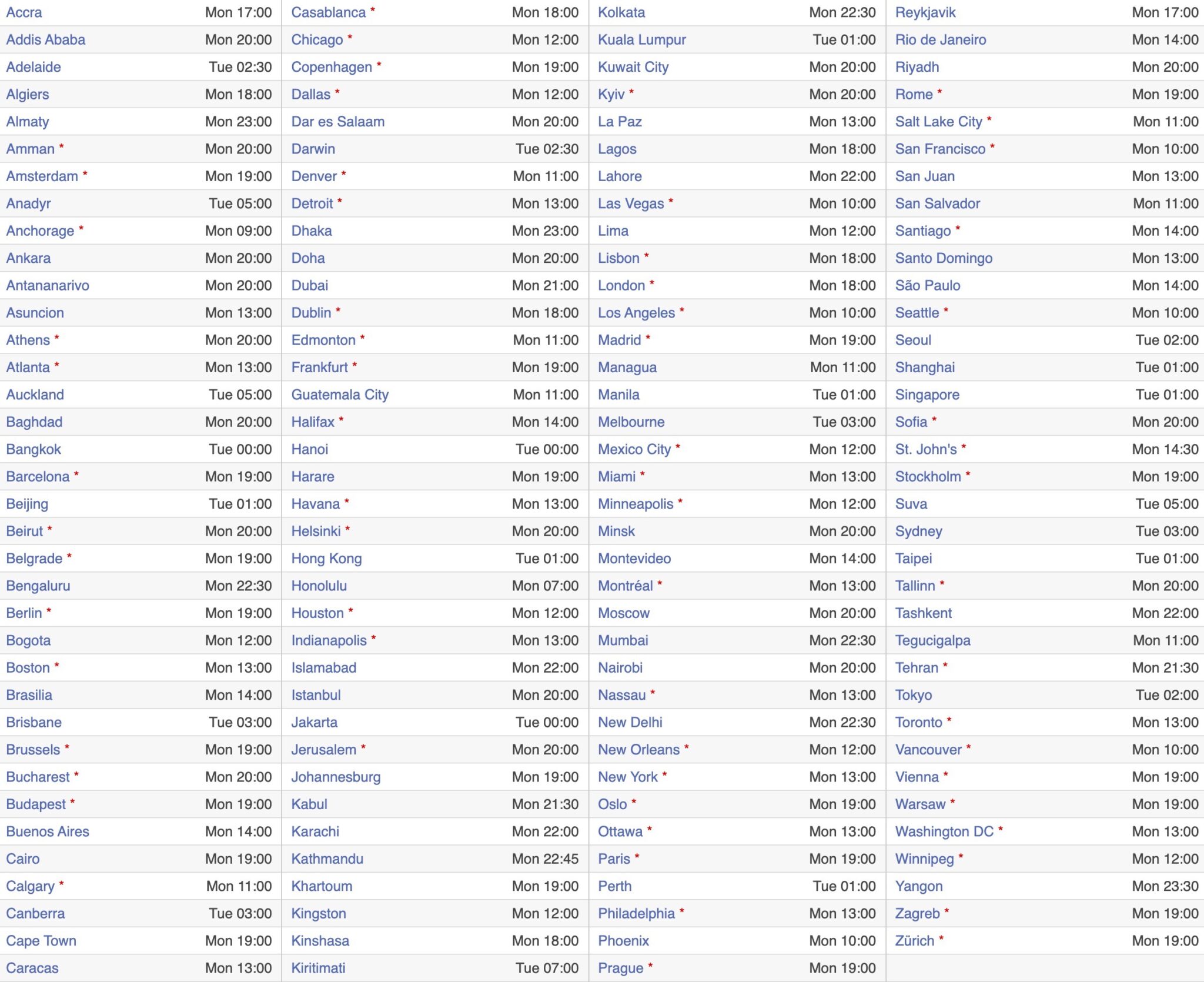Open the Accra city link
Screen dimensions: 1204x982
click(24, 12)
